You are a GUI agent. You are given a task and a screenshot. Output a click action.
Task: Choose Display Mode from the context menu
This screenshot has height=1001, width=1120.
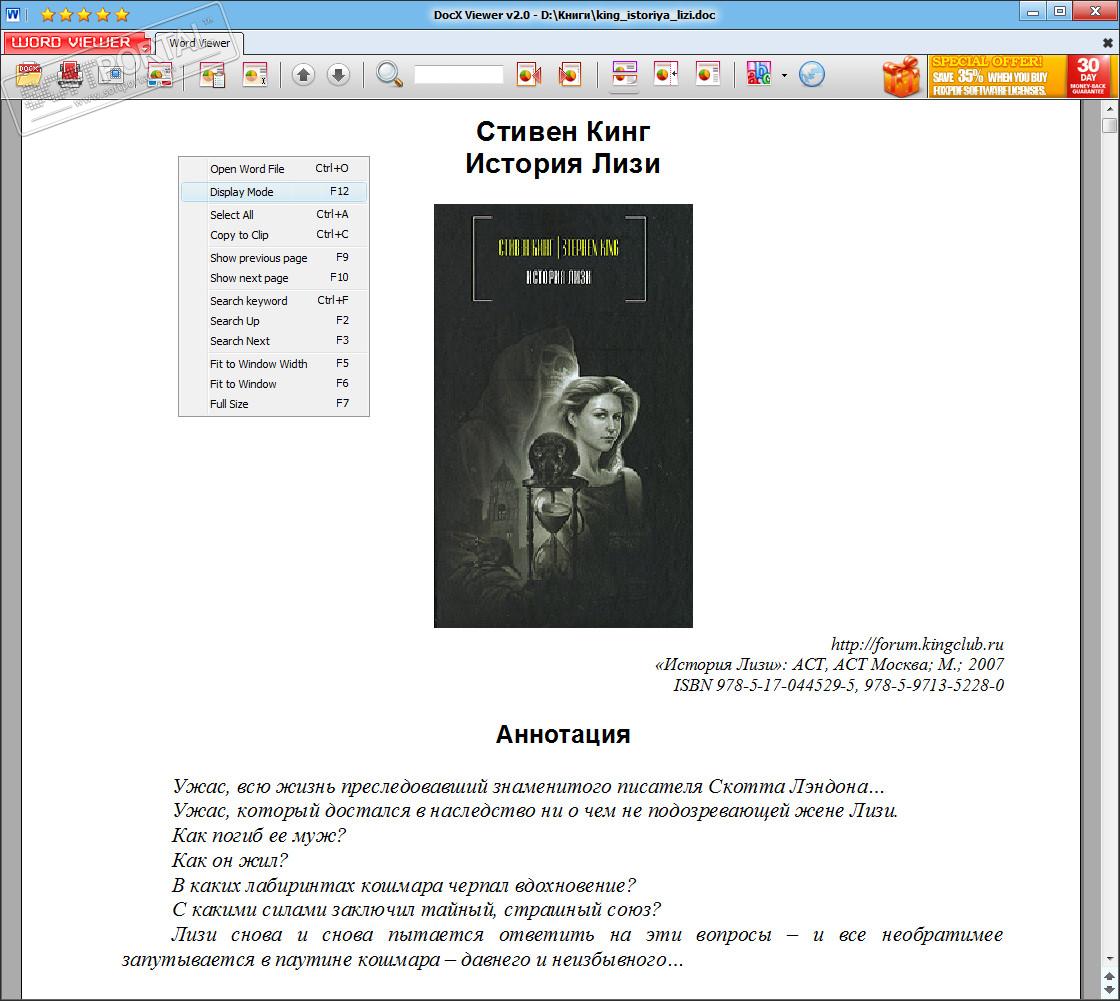(x=274, y=191)
